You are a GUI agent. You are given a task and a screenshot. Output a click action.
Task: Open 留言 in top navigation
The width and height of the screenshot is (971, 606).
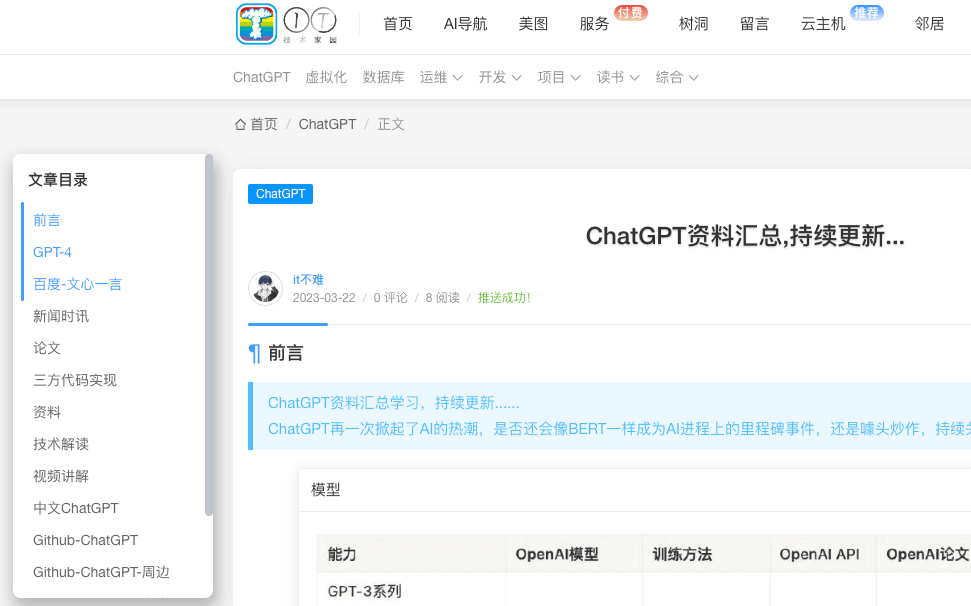(754, 24)
